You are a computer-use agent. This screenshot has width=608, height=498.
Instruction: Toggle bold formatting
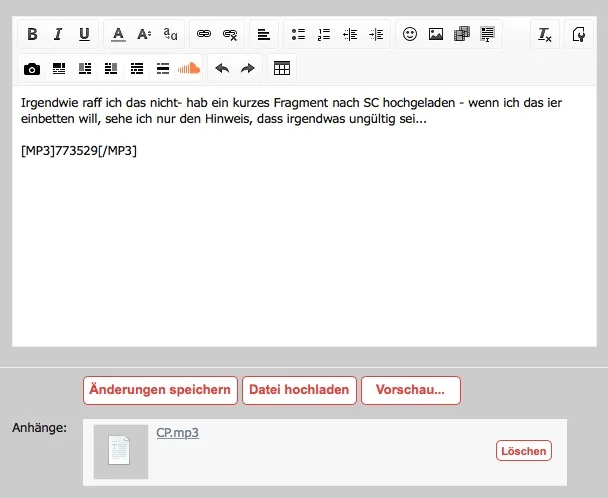click(x=33, y=35)
